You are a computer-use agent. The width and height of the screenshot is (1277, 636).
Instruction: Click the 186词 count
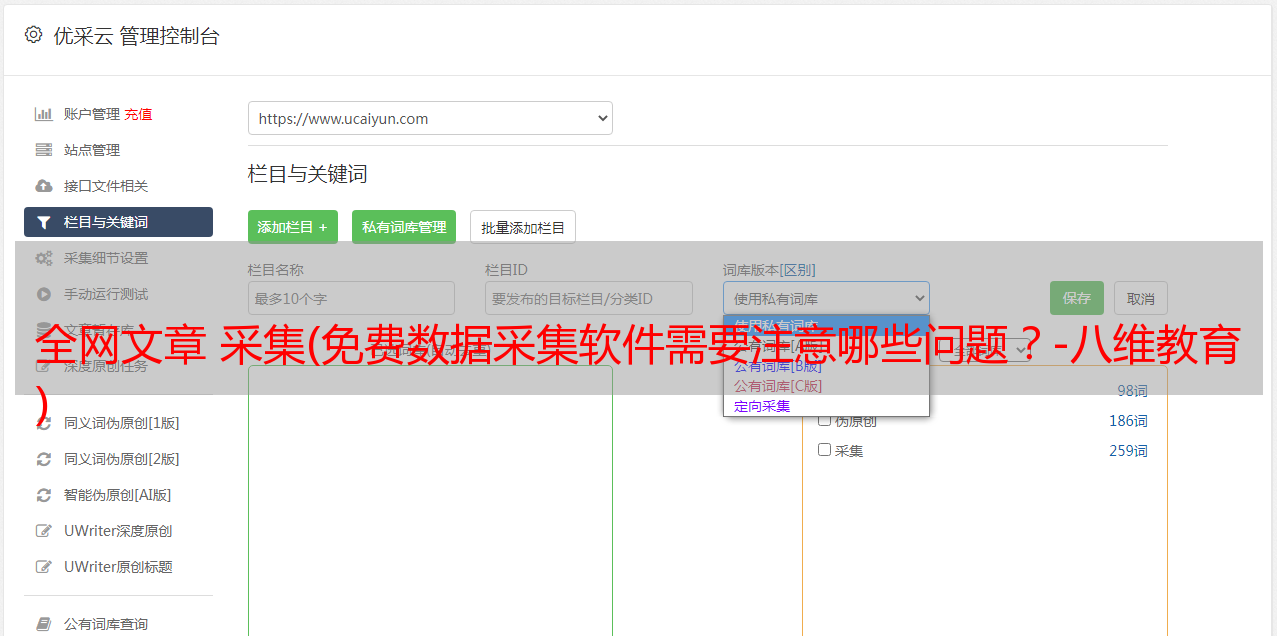[1128, 421]
